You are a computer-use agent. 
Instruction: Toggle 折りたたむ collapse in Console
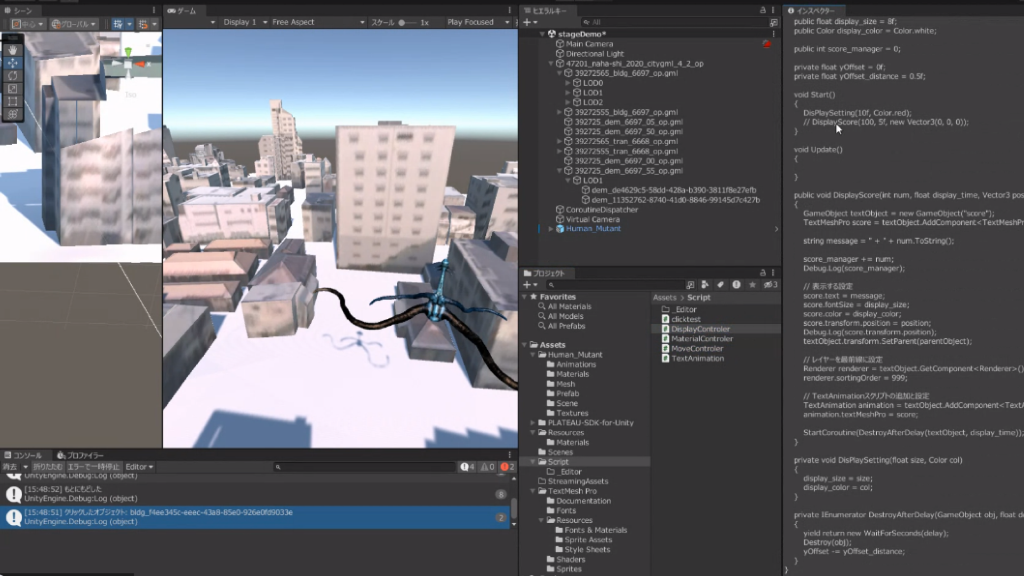[x=48, y=467]
